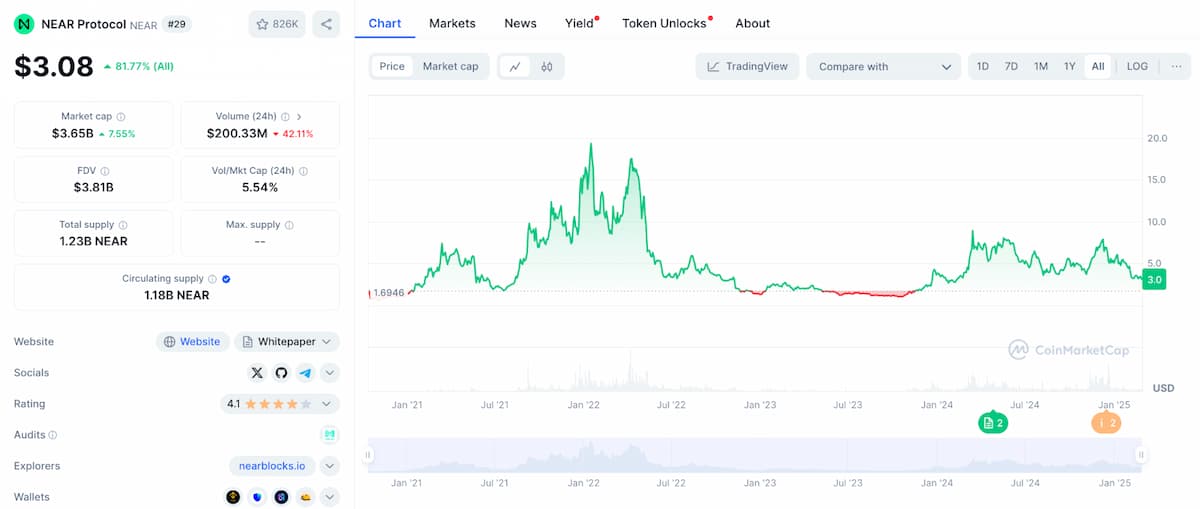Click the 1.18B NEAR circulating supply value
Screen dimensions: 1200x509
click(177, 295)
